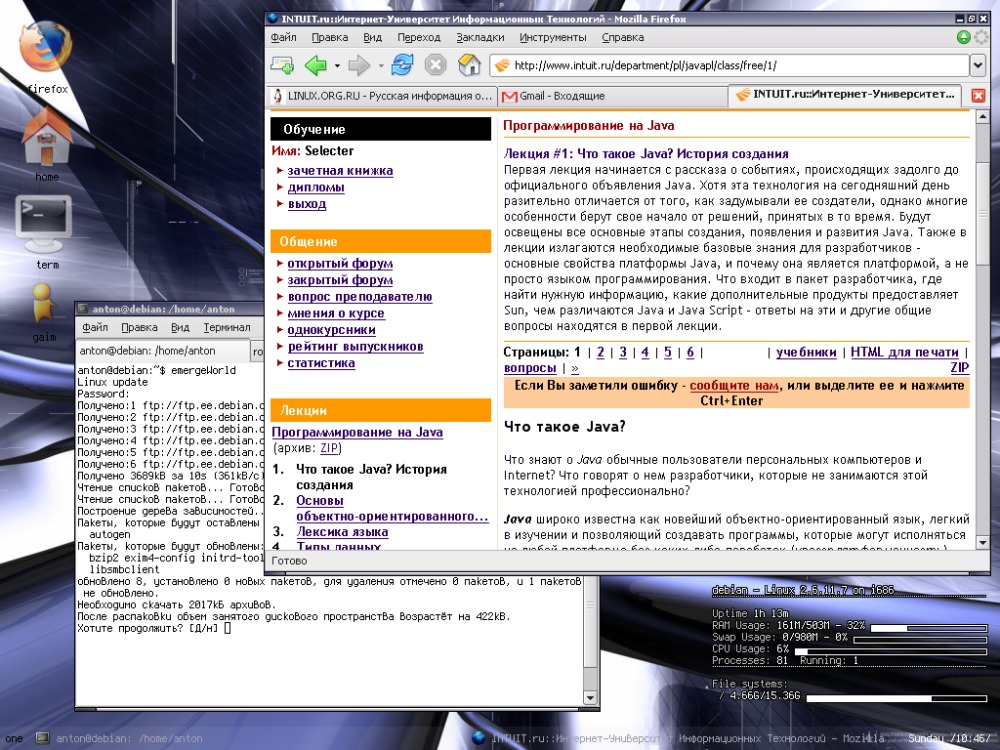The width and height of the screenshot is (1000, 750).
Task: Click the green update notification icon
Action: tap(964, 37)
